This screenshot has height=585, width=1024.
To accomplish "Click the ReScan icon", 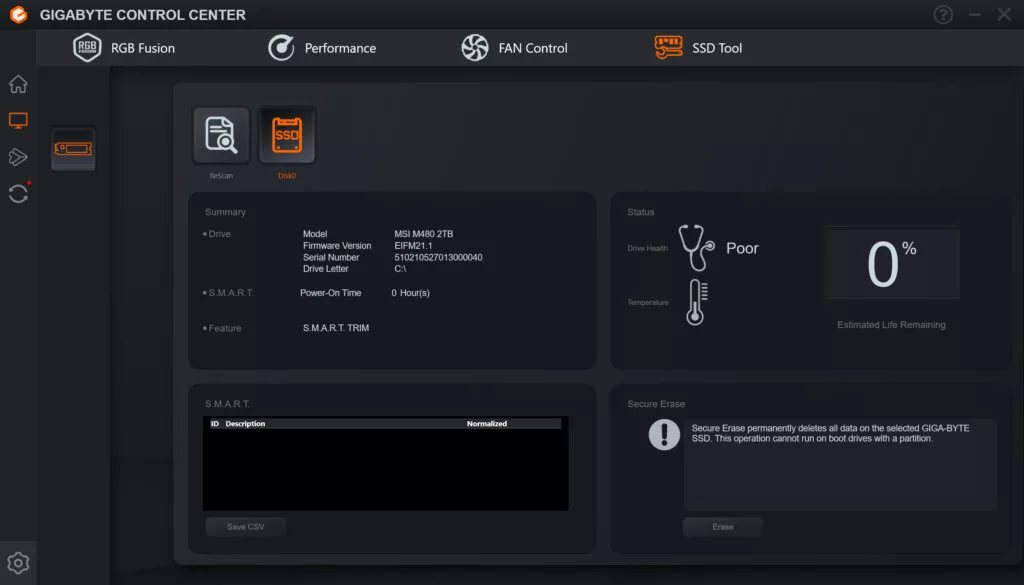I will point(221,135).
